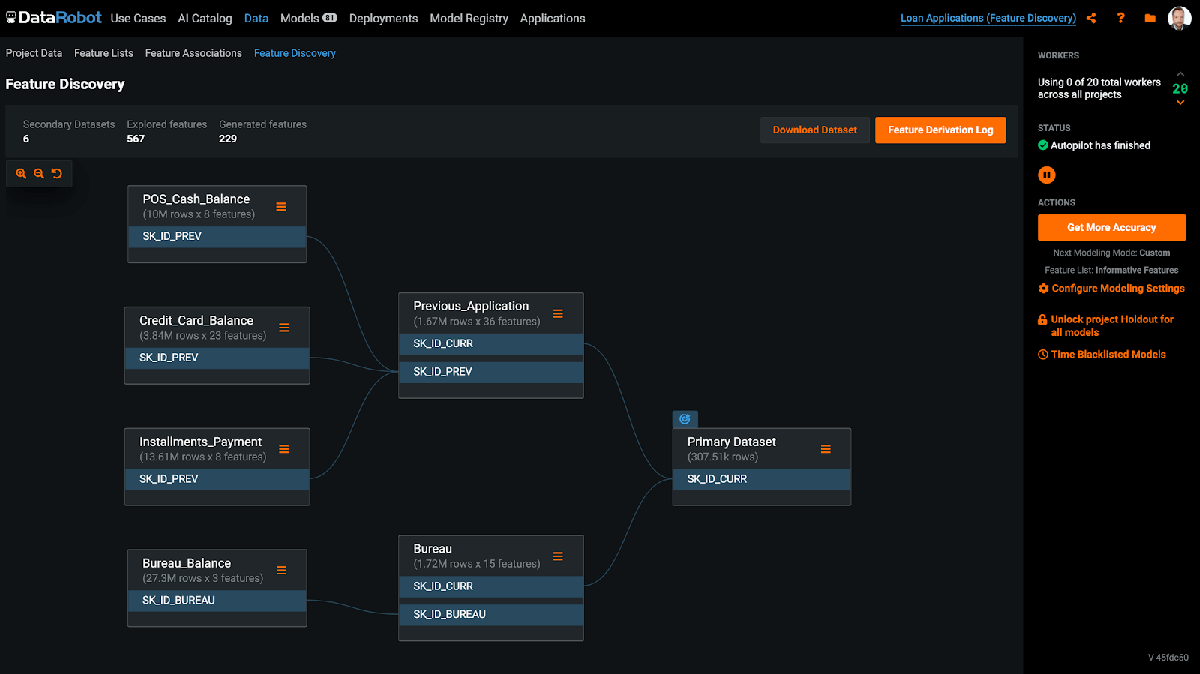This screenshot has height=674, width=1200.
Task: Open the POS_Cash_Balance dataset menu
Action: 282,206
